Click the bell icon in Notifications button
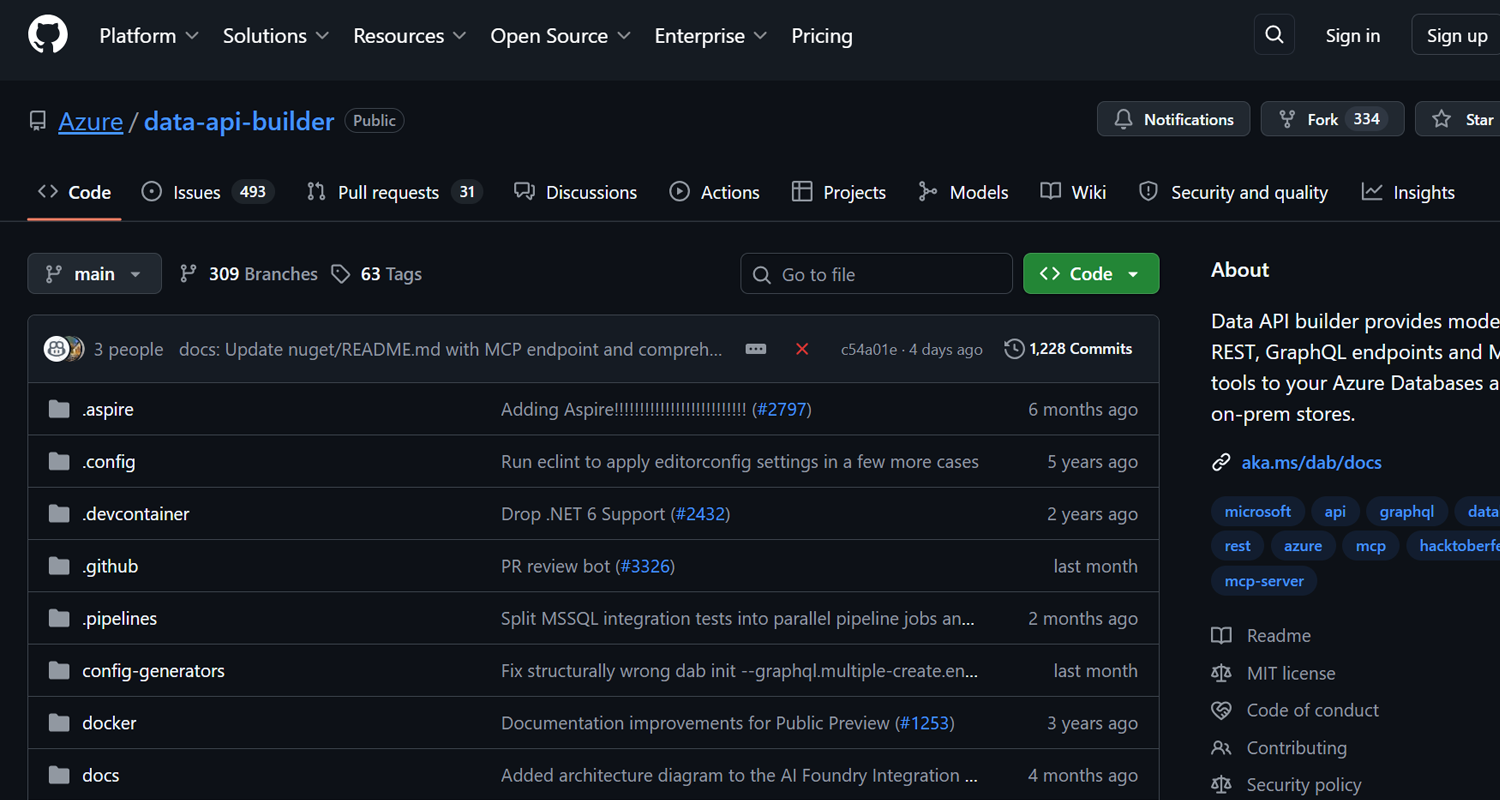Image resolution: width=1500 pixels, height=800 pixels. 1124,119
